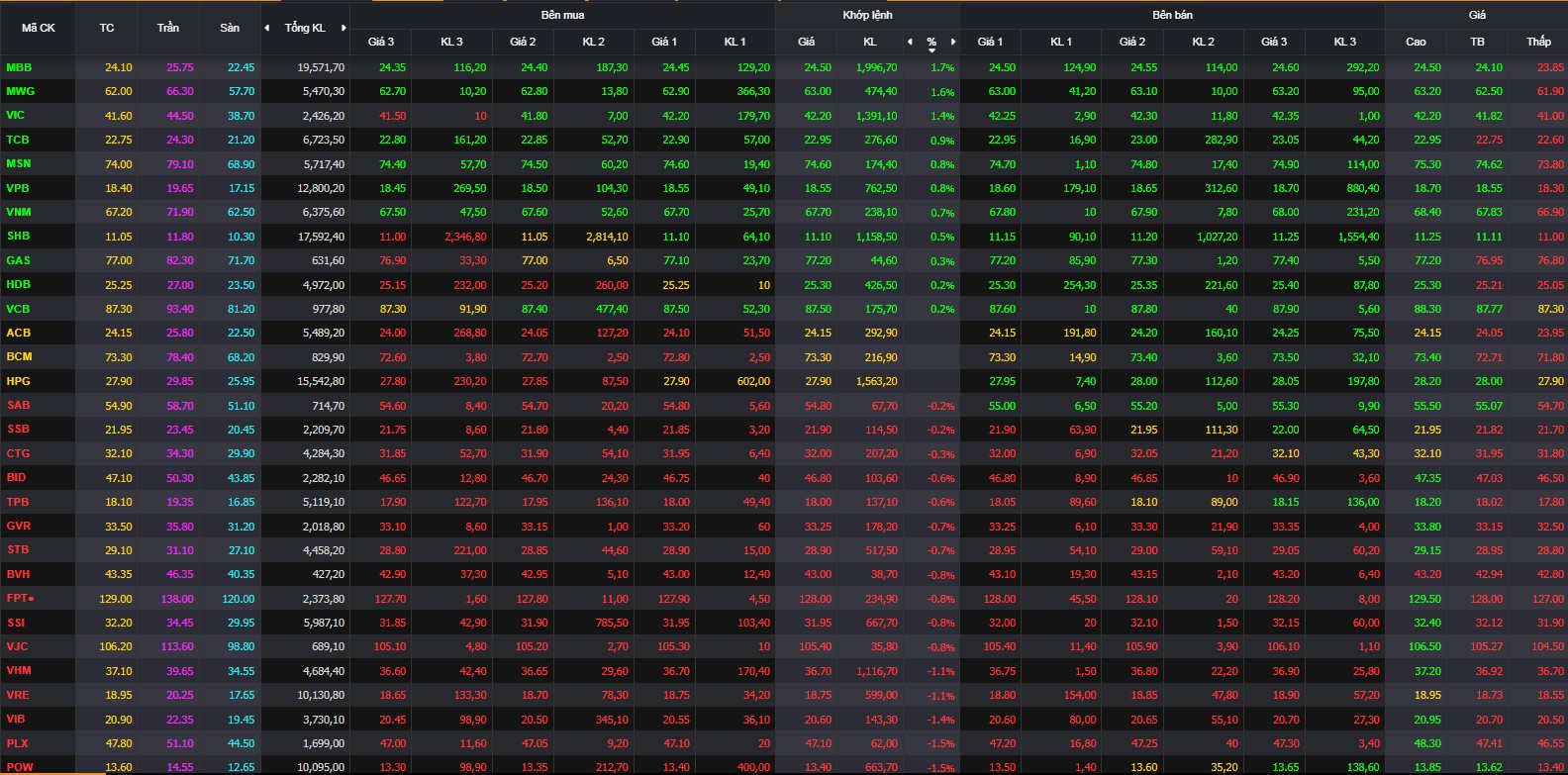Open the SHB stock symbol

pos(18,236)
